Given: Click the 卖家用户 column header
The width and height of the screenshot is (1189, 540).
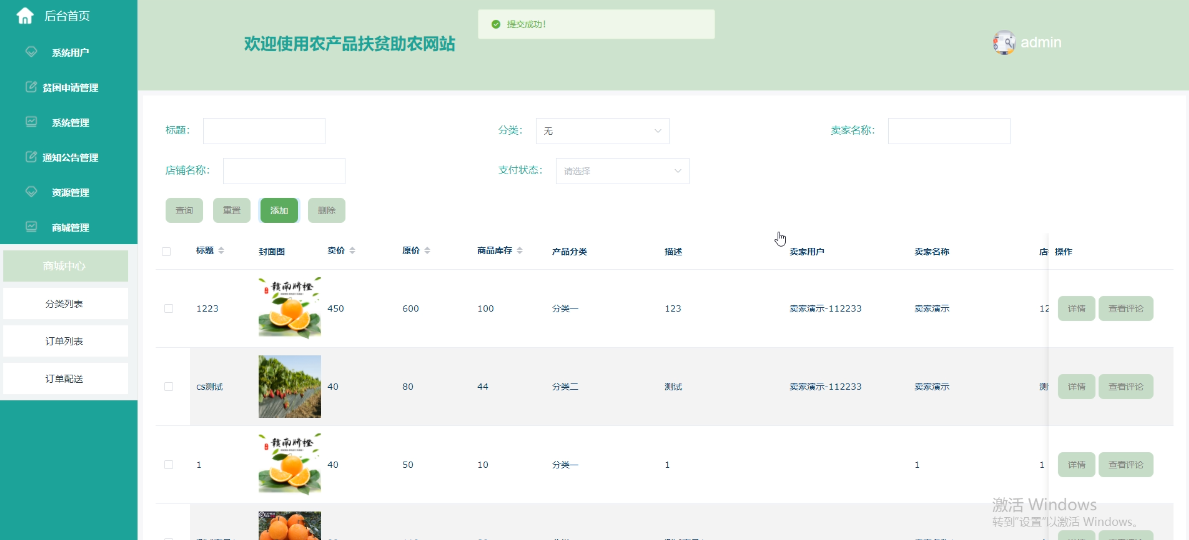Looking at the screenshot, I should (x=807, y=252).
